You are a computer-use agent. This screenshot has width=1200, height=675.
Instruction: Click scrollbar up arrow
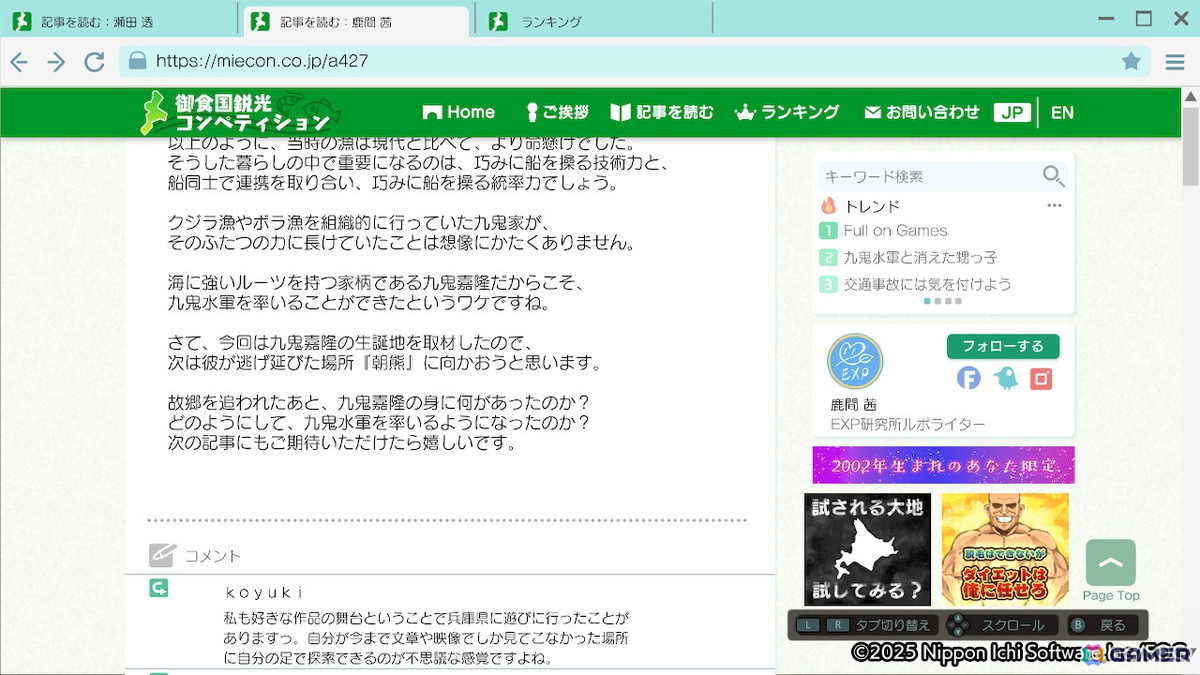tap(1191, 96)
